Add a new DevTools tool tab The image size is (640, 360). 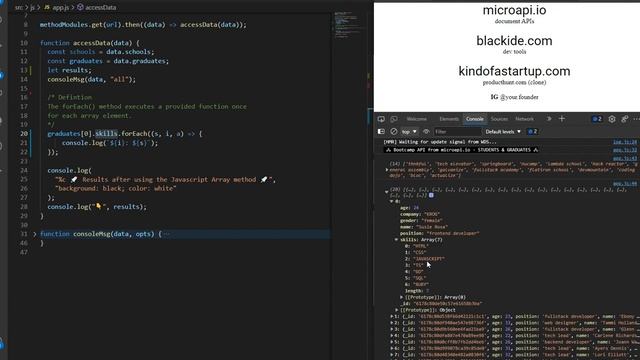562,119
